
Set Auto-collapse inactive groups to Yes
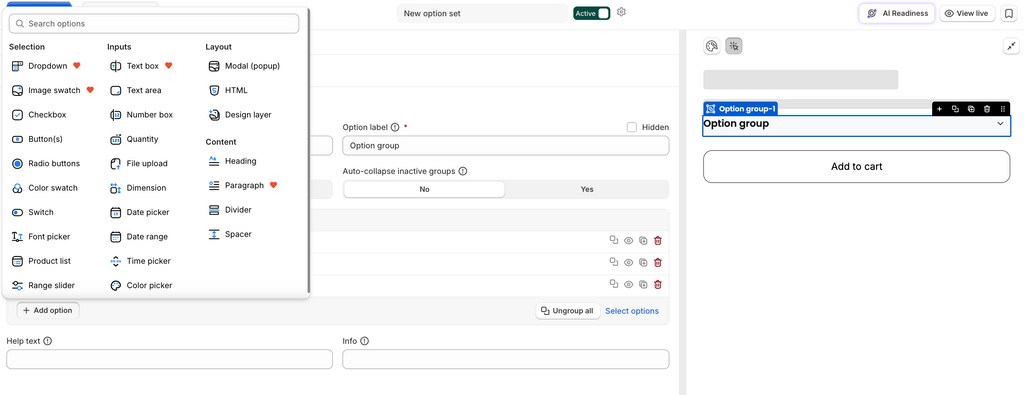tap(586, 189)
